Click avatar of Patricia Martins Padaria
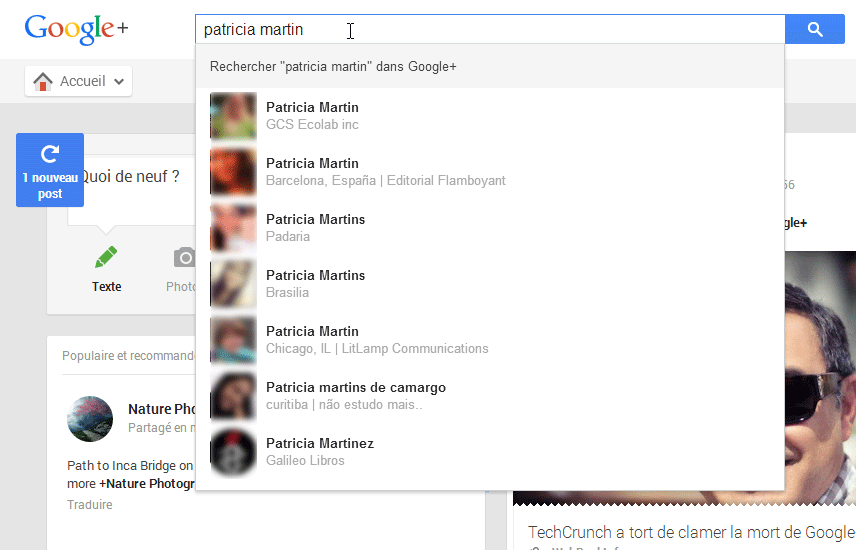 [x=233, y=228]
